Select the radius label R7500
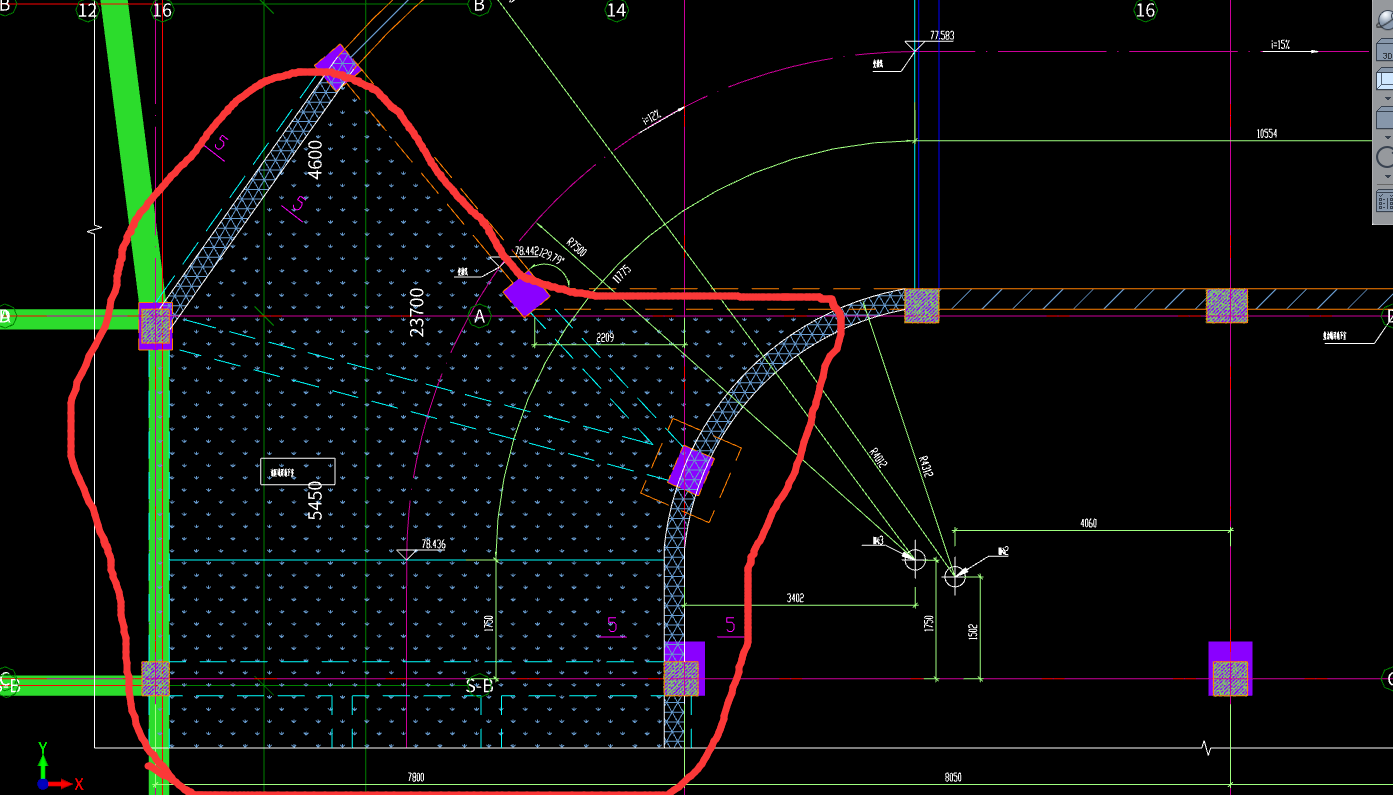Image resolution: width=1393 pixels, height=795 pixels. click(x=577, y=246)
